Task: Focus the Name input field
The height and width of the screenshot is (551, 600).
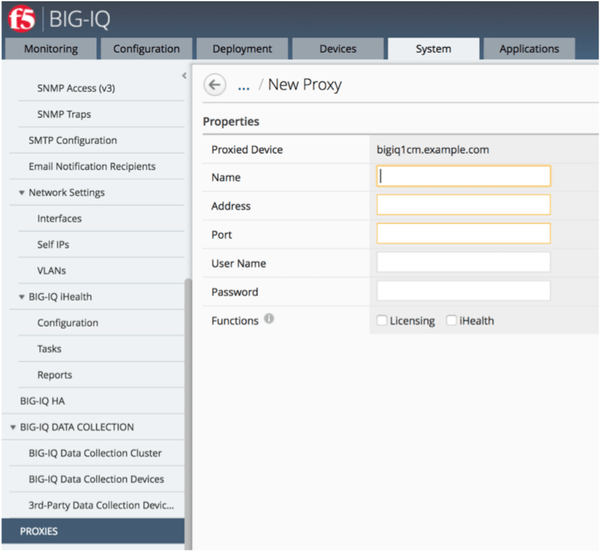Action: pyautogui.click(x=463, y=176)
